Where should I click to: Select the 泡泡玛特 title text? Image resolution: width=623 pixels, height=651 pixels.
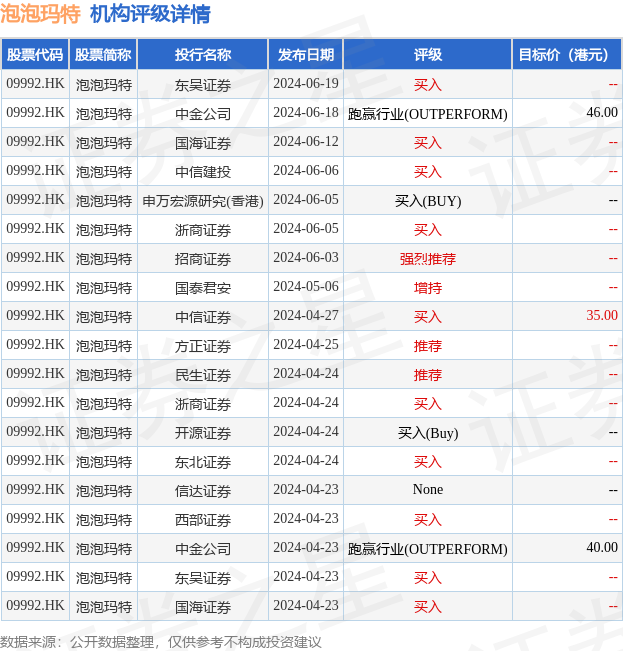[40, 14]
